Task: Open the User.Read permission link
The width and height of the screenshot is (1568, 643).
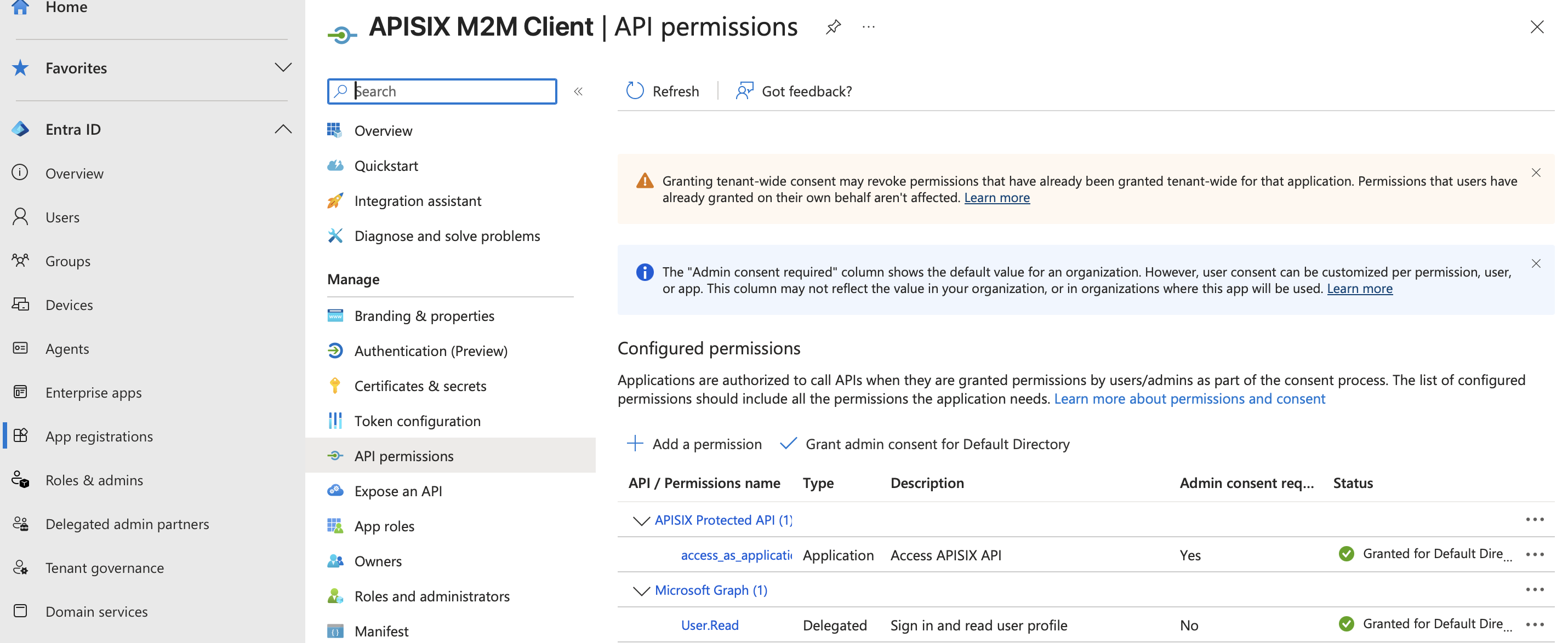Action: coord(709,625)
